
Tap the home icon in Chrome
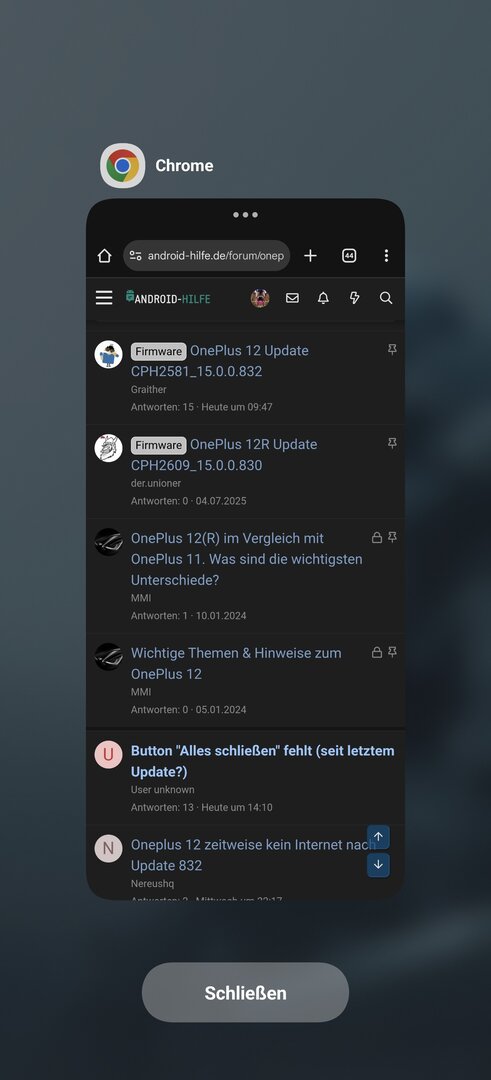pos(105,256)
